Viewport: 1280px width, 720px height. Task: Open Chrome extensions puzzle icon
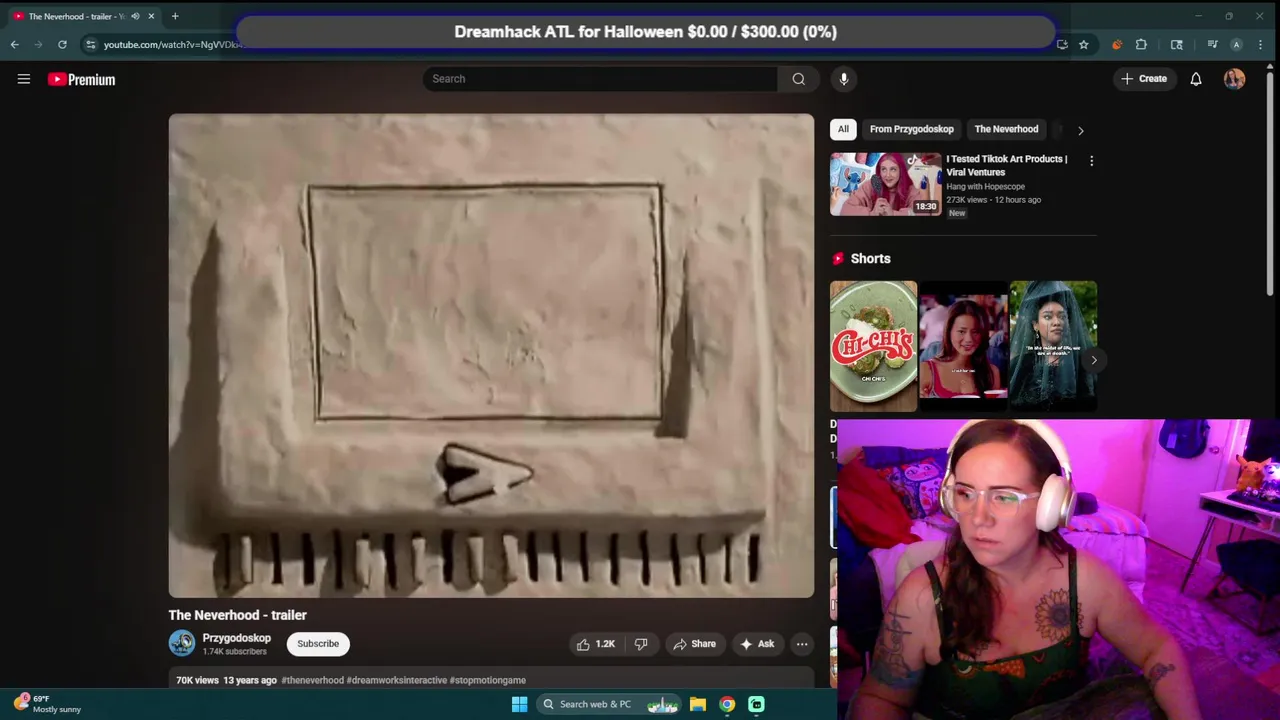pos(1141,44)
